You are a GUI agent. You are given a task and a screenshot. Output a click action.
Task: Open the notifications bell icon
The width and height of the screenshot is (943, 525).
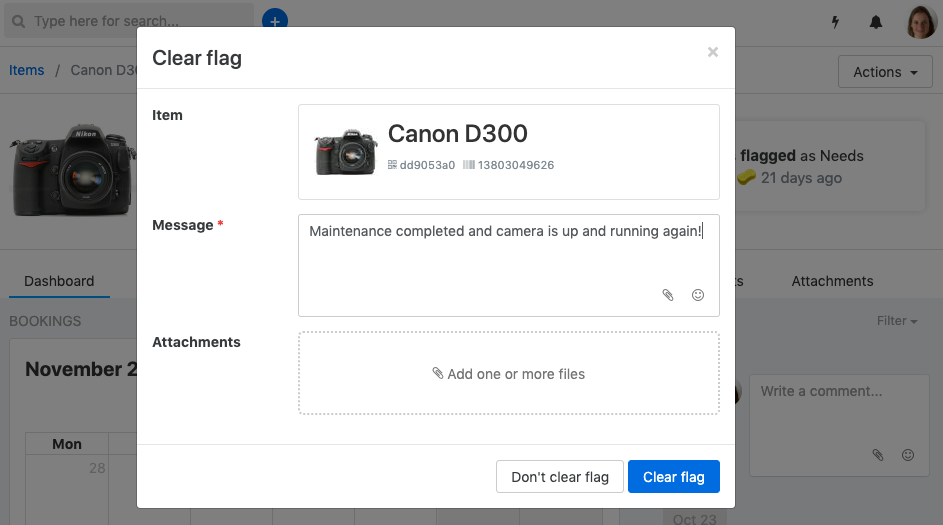(876, 22)
